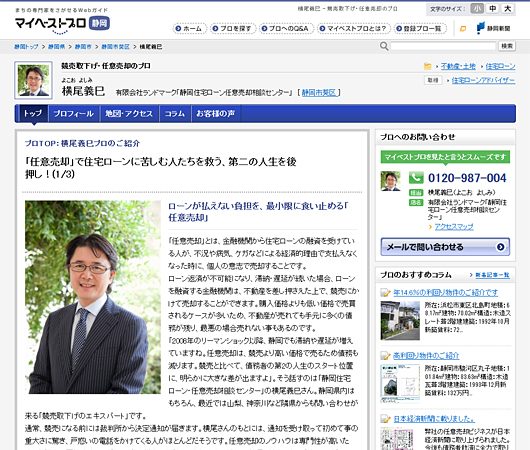Focus the site search input field
Viewport: 530px width, 450px height.
point(443,46)
